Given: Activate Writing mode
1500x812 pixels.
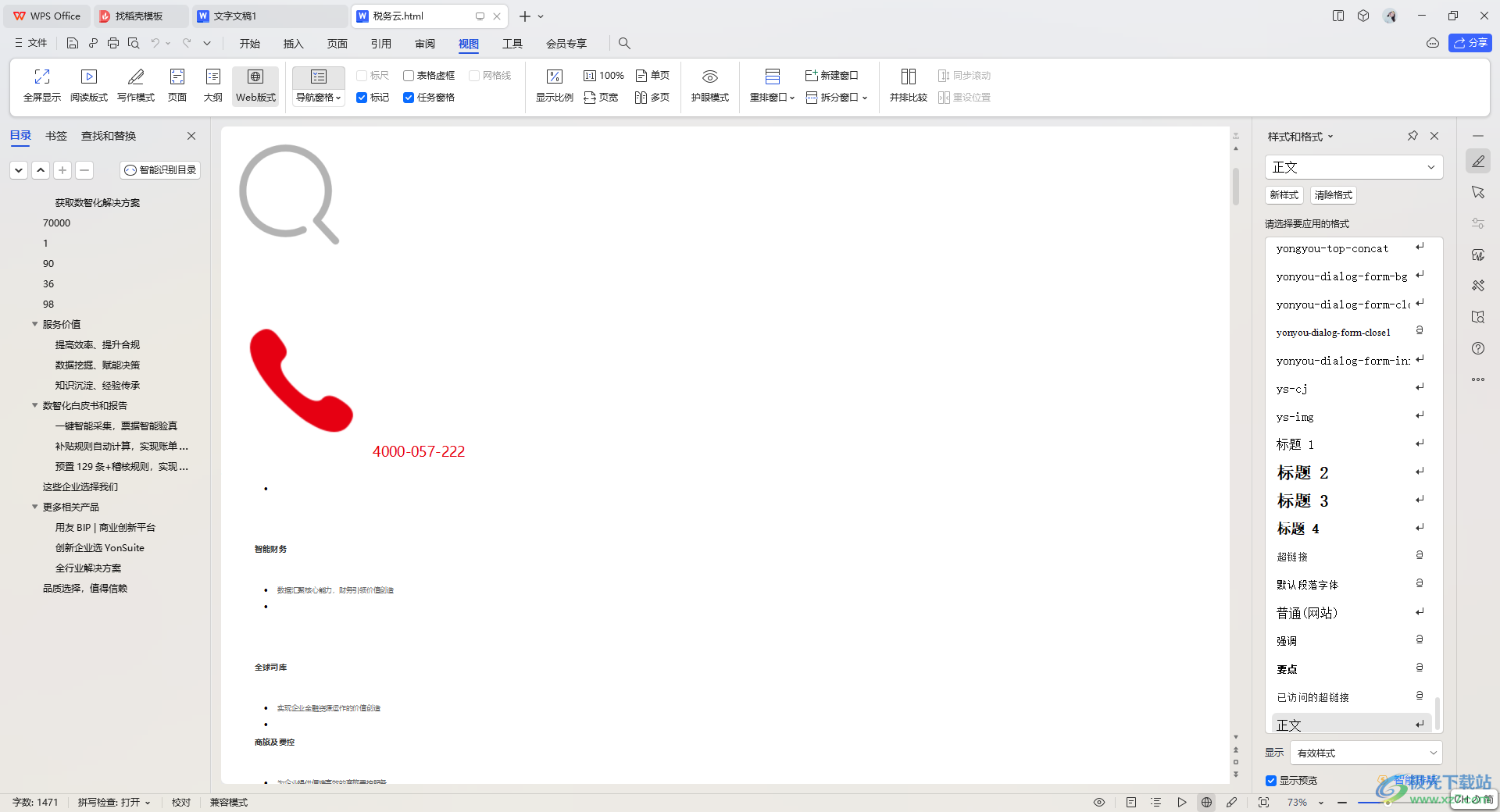Looking at the screenshot, I should coord(136,85).
